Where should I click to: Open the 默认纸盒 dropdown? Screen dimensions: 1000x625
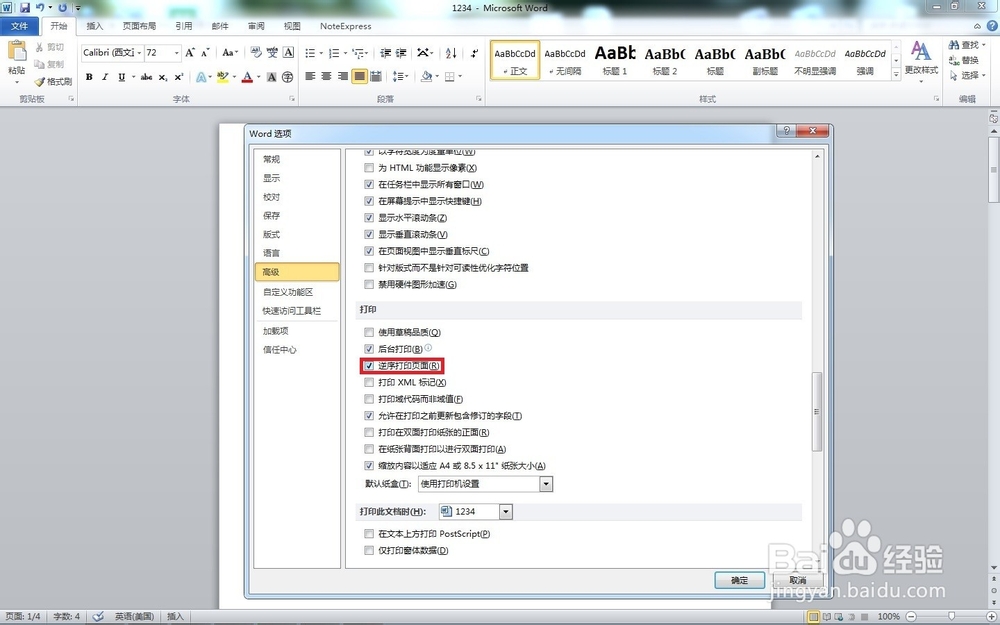click(x=546, y=483)
